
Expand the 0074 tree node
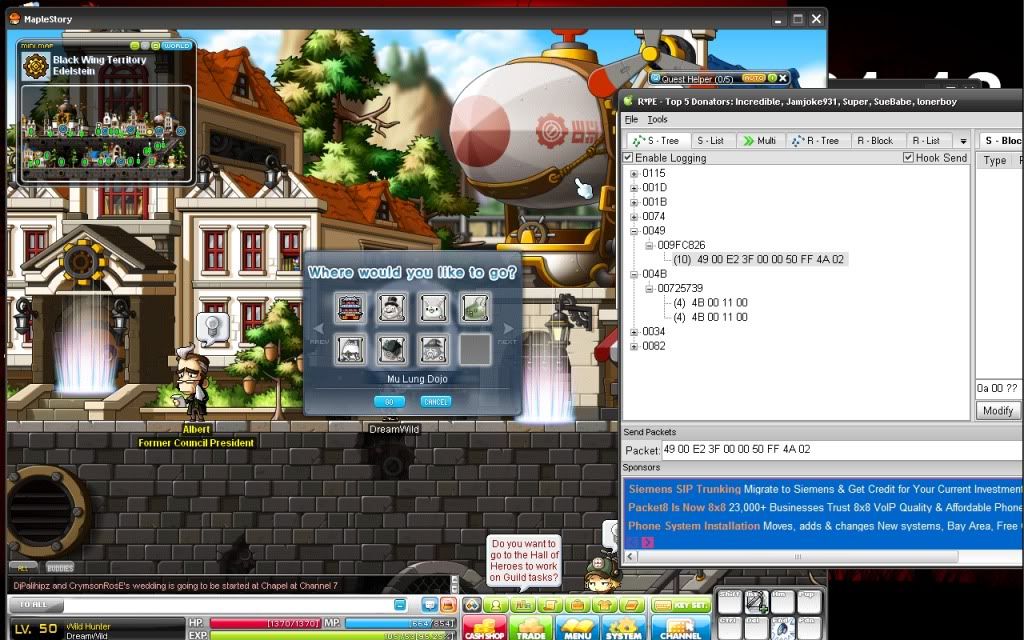[633, 217]
